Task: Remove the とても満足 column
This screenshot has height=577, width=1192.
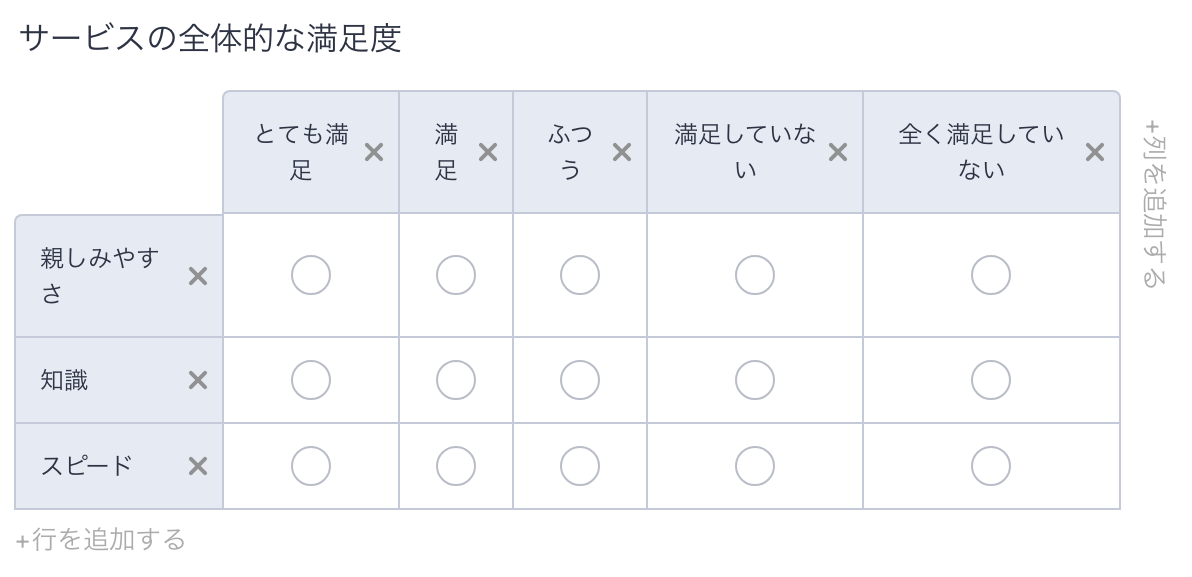Action: point(374,152)
